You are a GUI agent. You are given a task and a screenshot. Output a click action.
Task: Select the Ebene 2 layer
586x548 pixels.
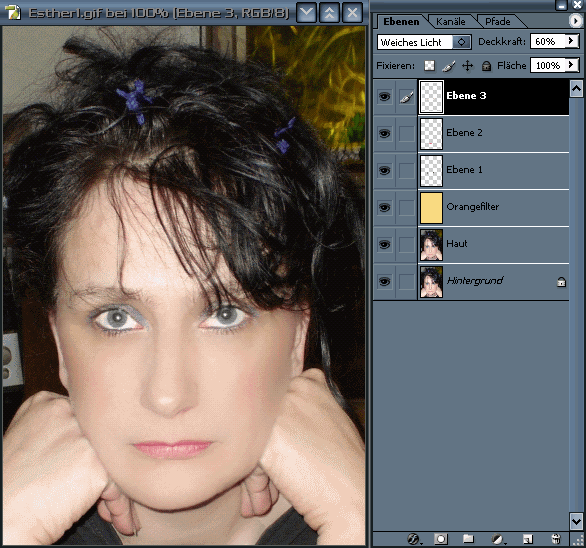tap(493, 133)
